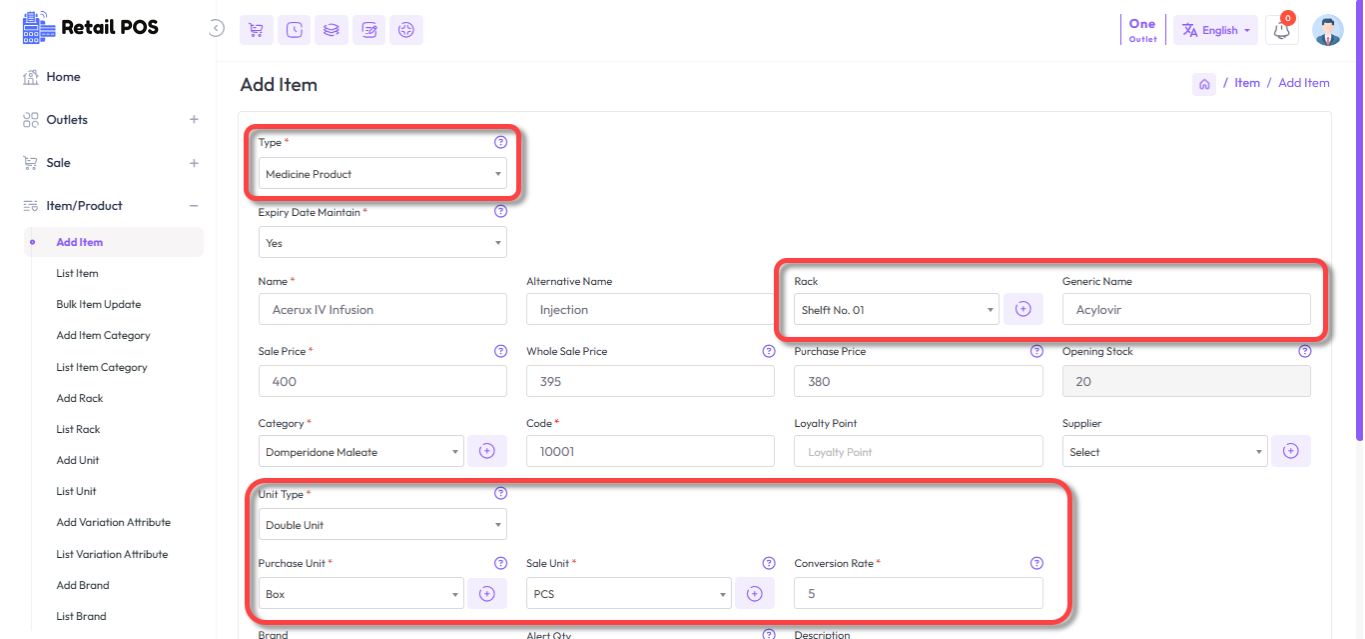Screen dimensions: 1365x639
Task: Open the English language selector
Action: (x=1217, y=31)
